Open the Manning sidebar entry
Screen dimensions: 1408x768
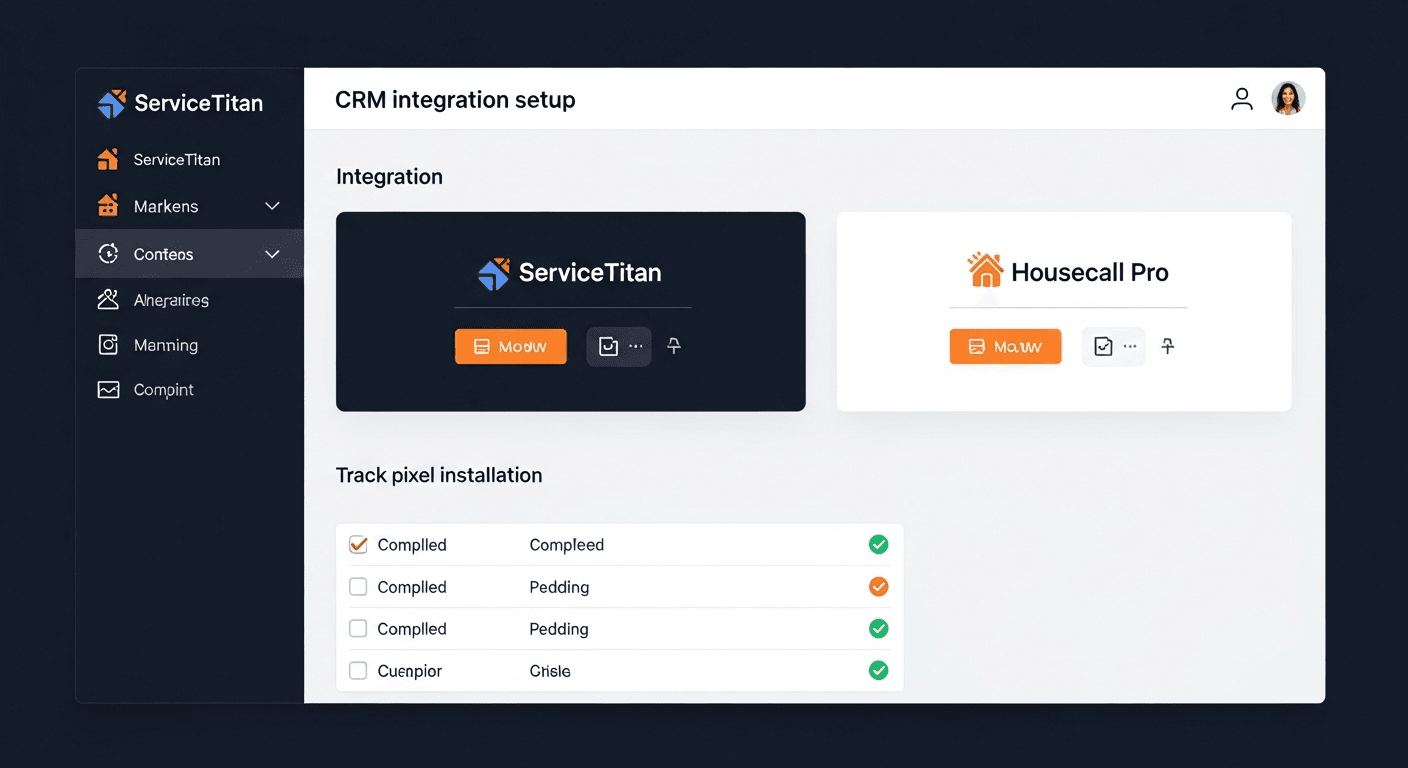(x=165, y=344)
